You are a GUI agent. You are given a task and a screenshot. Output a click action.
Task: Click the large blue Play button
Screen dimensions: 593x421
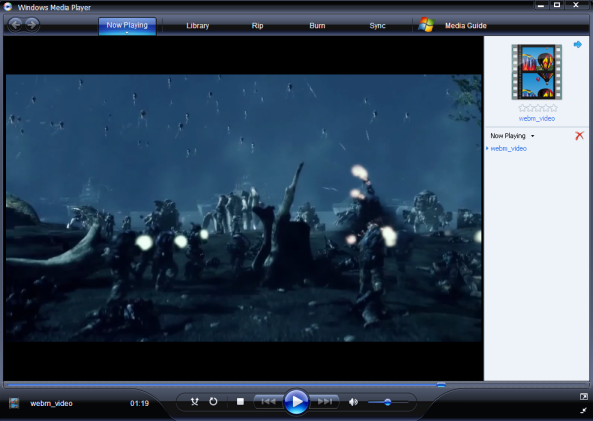296,401
